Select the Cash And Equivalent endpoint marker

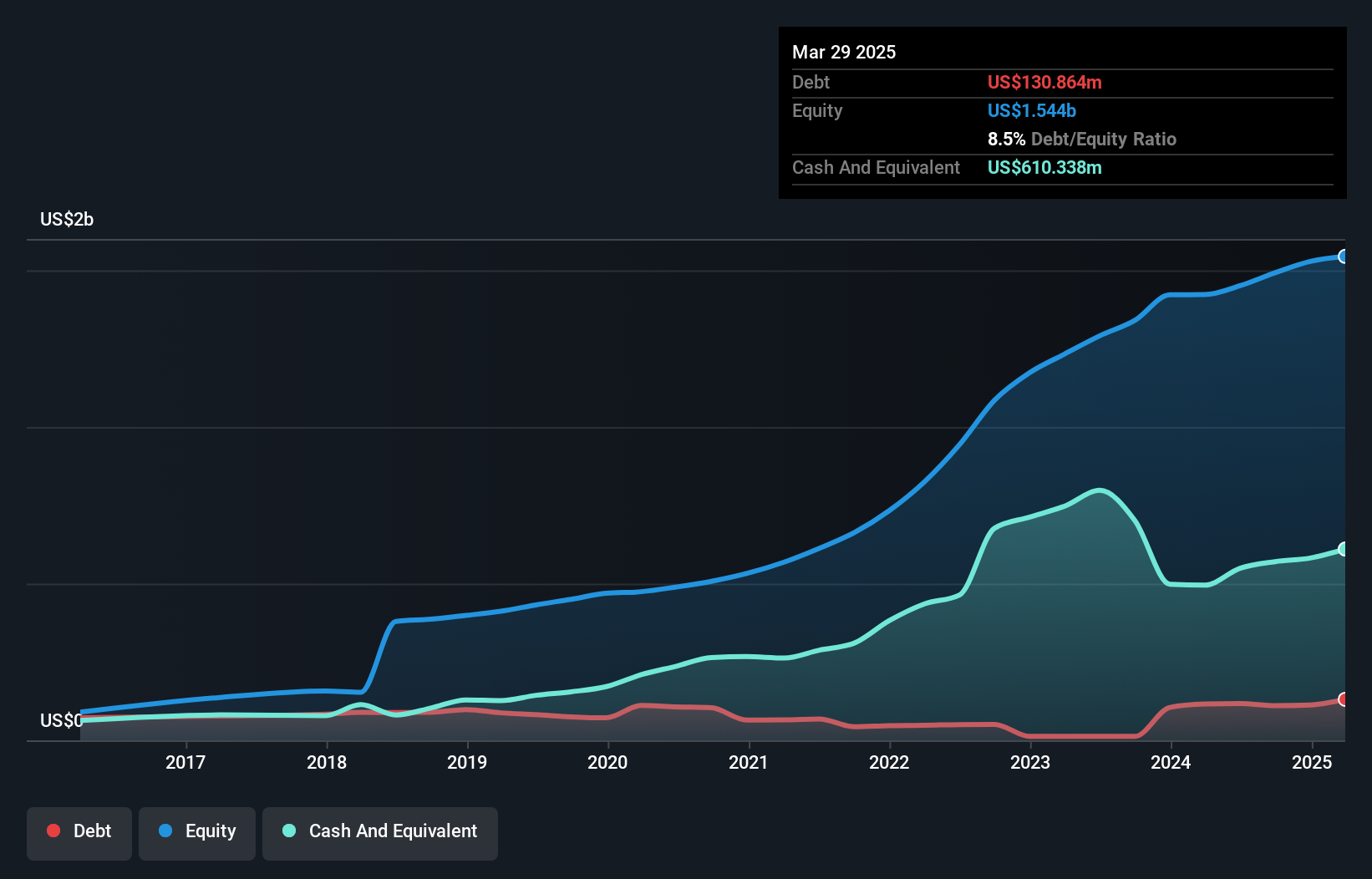point(1344,549)
